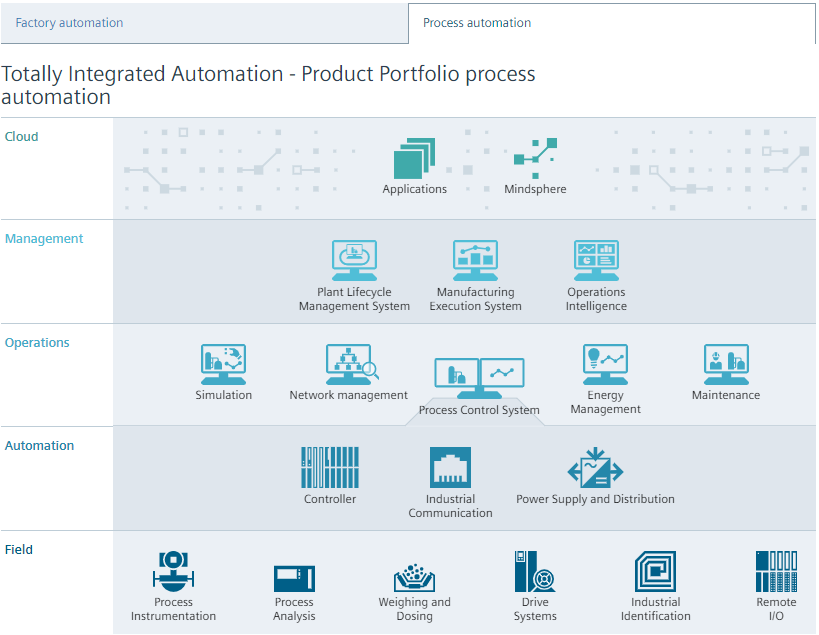819x635 pixels.
Task: Open the Industrial Communication icon
Action: click(x=450, y=468)
